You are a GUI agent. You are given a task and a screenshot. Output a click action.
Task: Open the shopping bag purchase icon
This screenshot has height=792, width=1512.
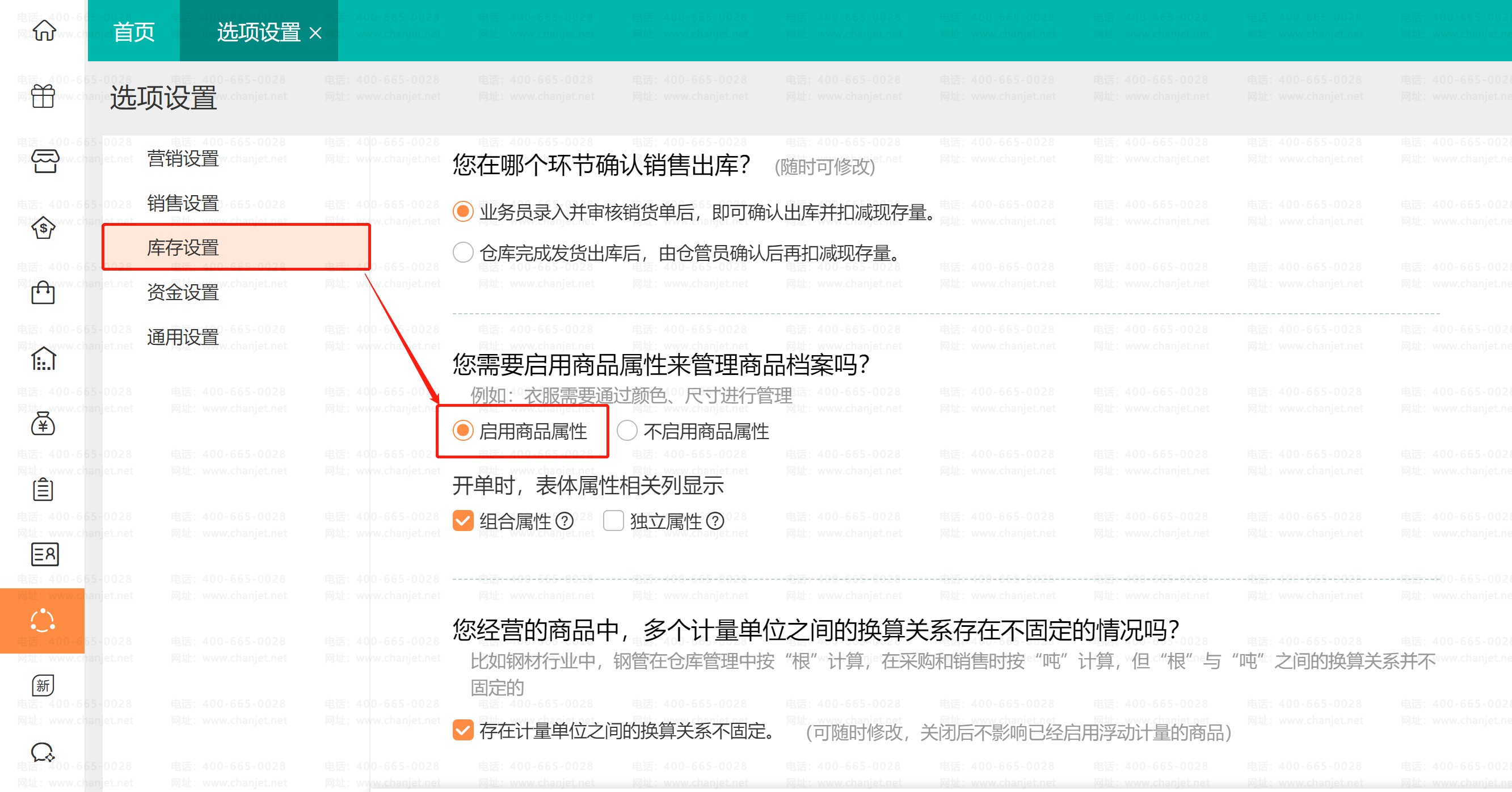click(x=43, y=292)
